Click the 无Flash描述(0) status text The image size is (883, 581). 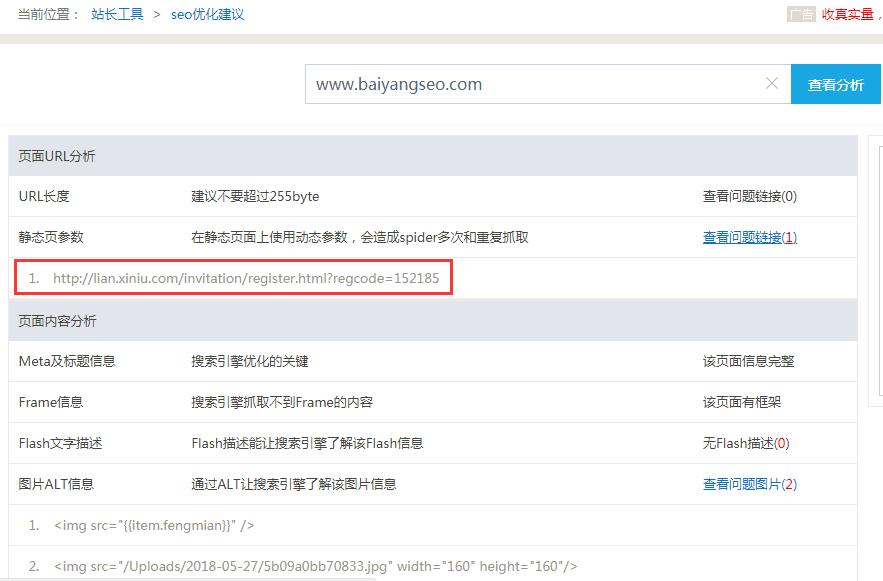745,443
